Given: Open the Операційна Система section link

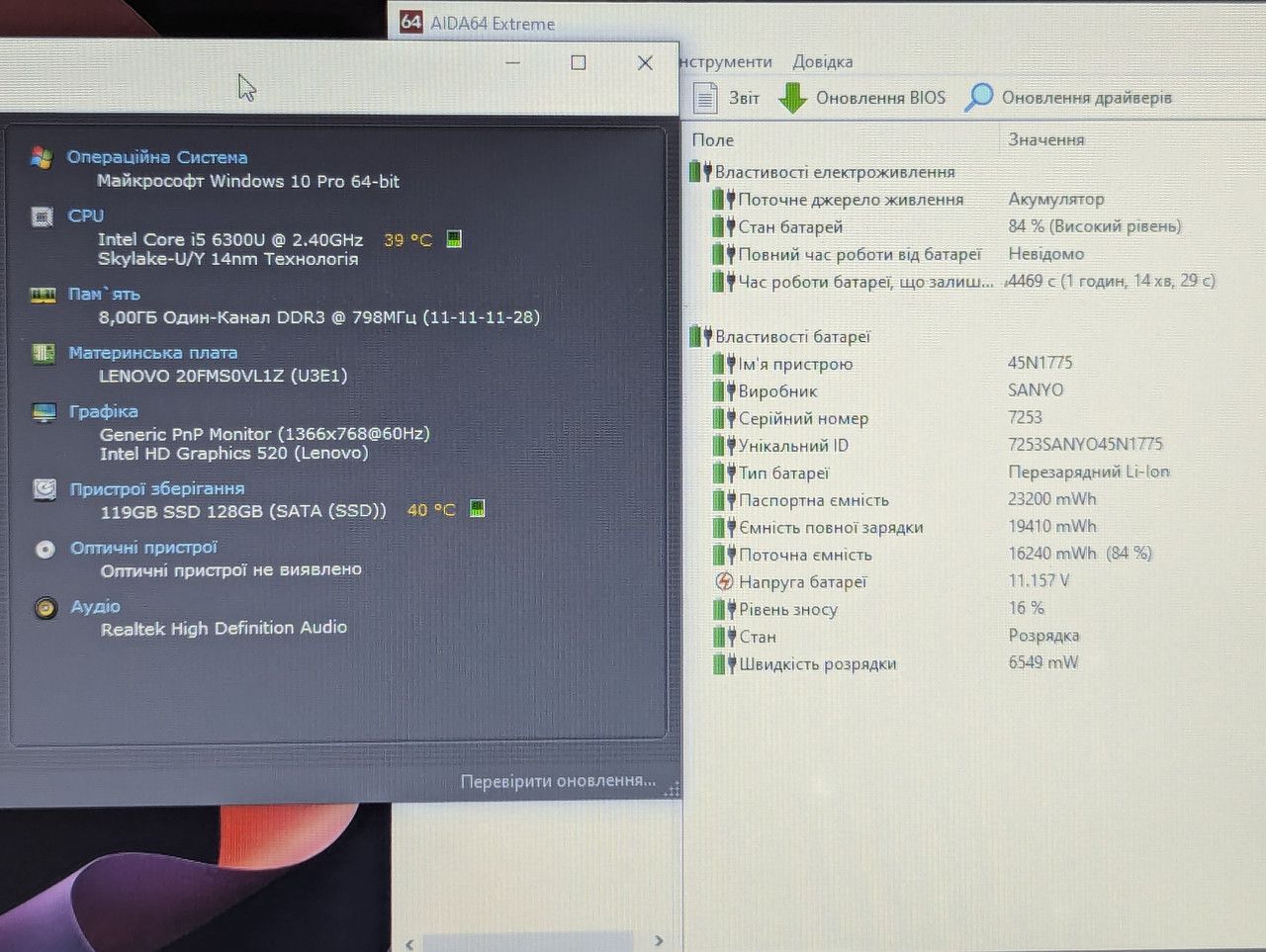Looking at the screenshot, I should coord(157,157).
